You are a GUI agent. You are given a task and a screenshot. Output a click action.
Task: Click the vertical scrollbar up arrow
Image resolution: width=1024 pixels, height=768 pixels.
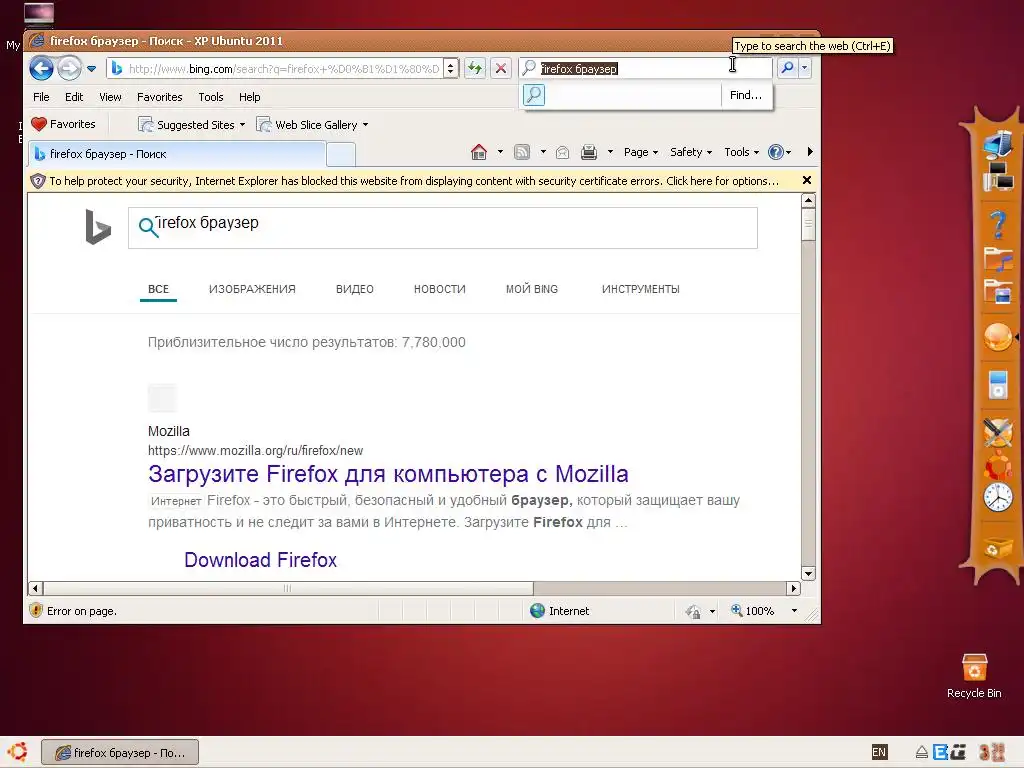click(808, 200)
